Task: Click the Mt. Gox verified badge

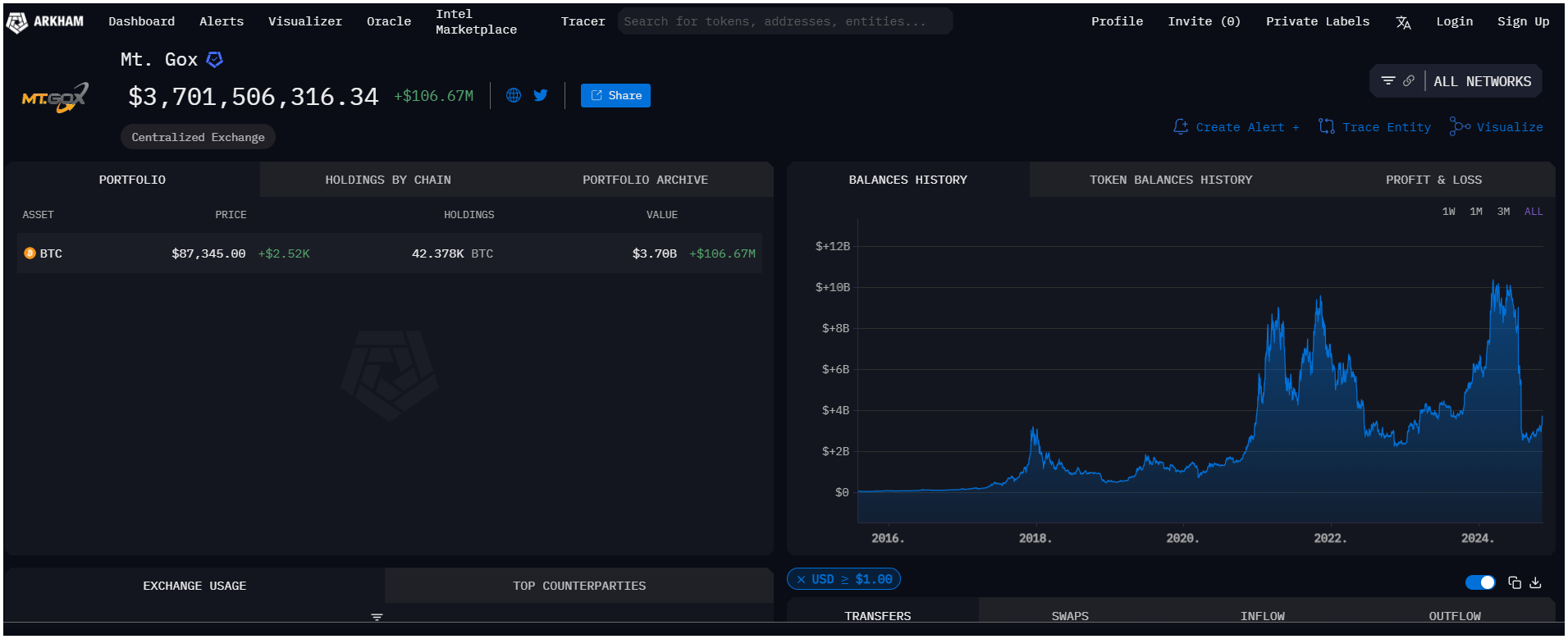Action: point(215,59)
